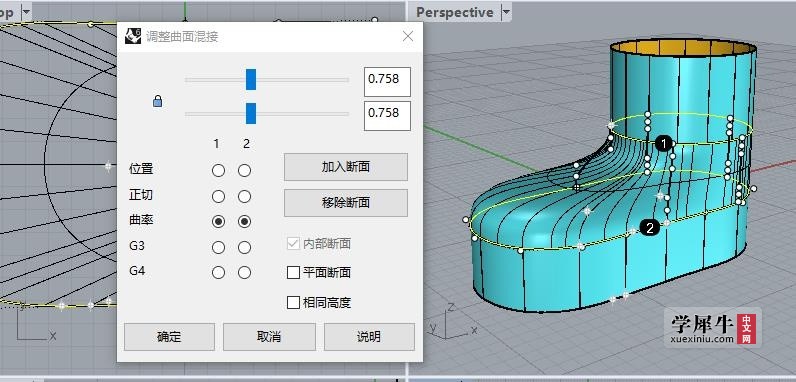Select G4 radio for edge 1
This screenshot has height=382, width=796.
(218, 273)
